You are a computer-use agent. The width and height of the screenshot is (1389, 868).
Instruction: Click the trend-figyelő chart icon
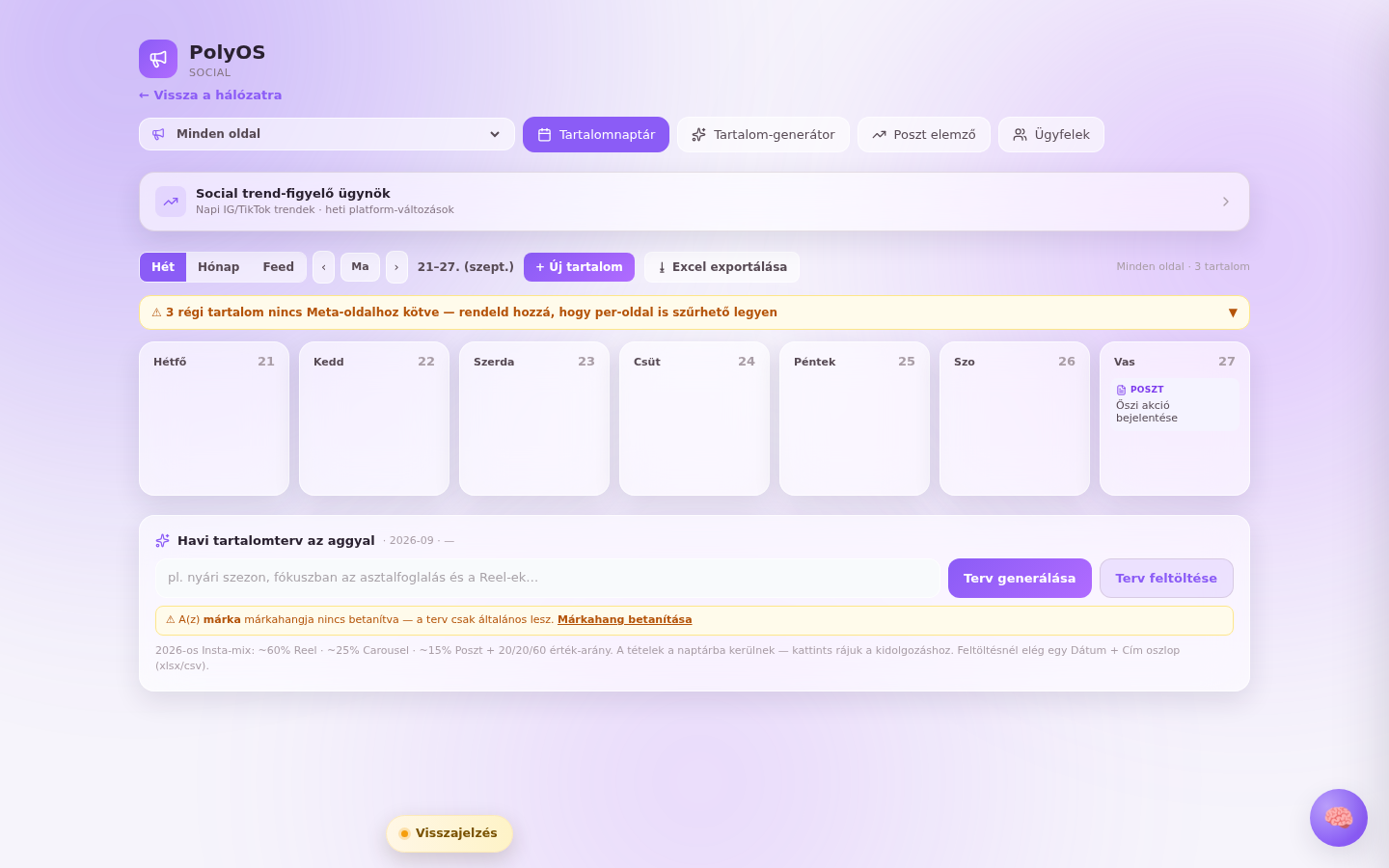[x=171, y=202]
